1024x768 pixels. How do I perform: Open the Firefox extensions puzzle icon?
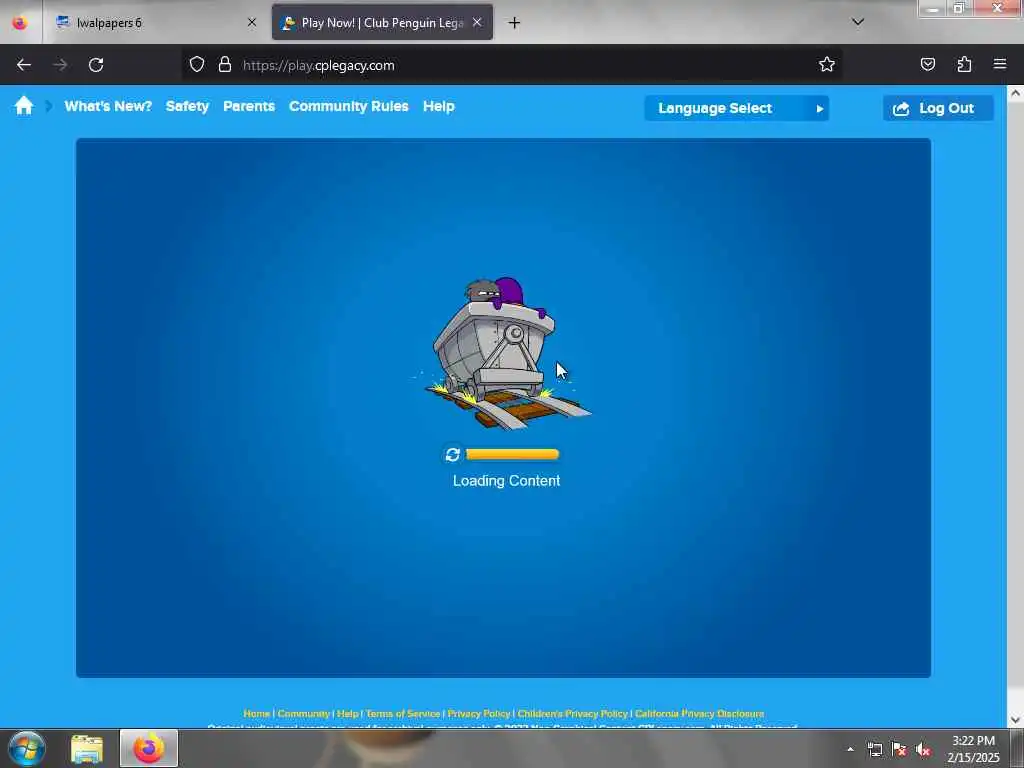[x=964, y=64]
